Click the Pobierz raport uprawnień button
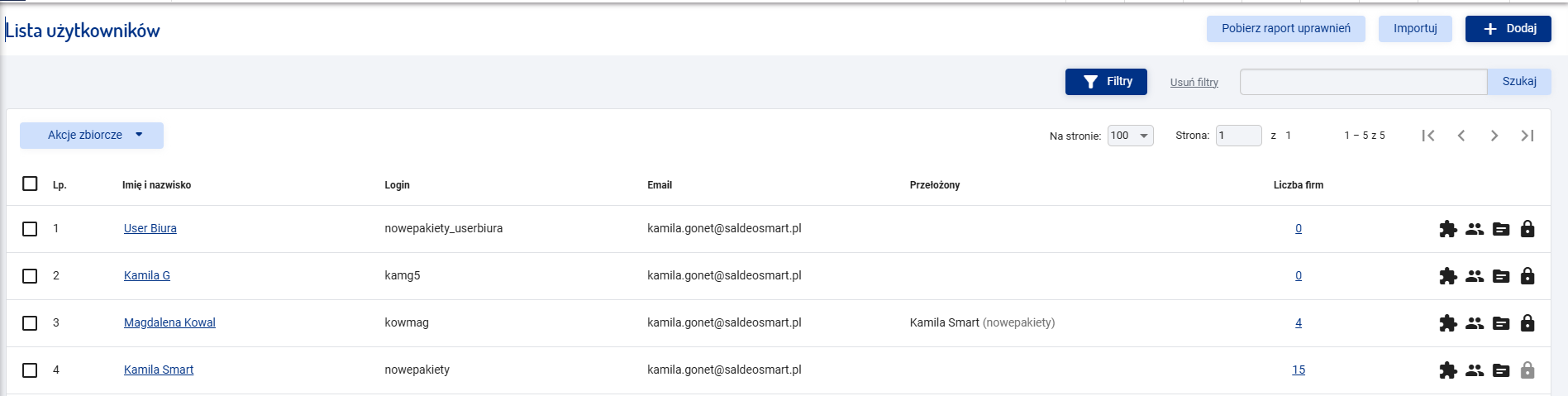 [x=1286, y=29]
